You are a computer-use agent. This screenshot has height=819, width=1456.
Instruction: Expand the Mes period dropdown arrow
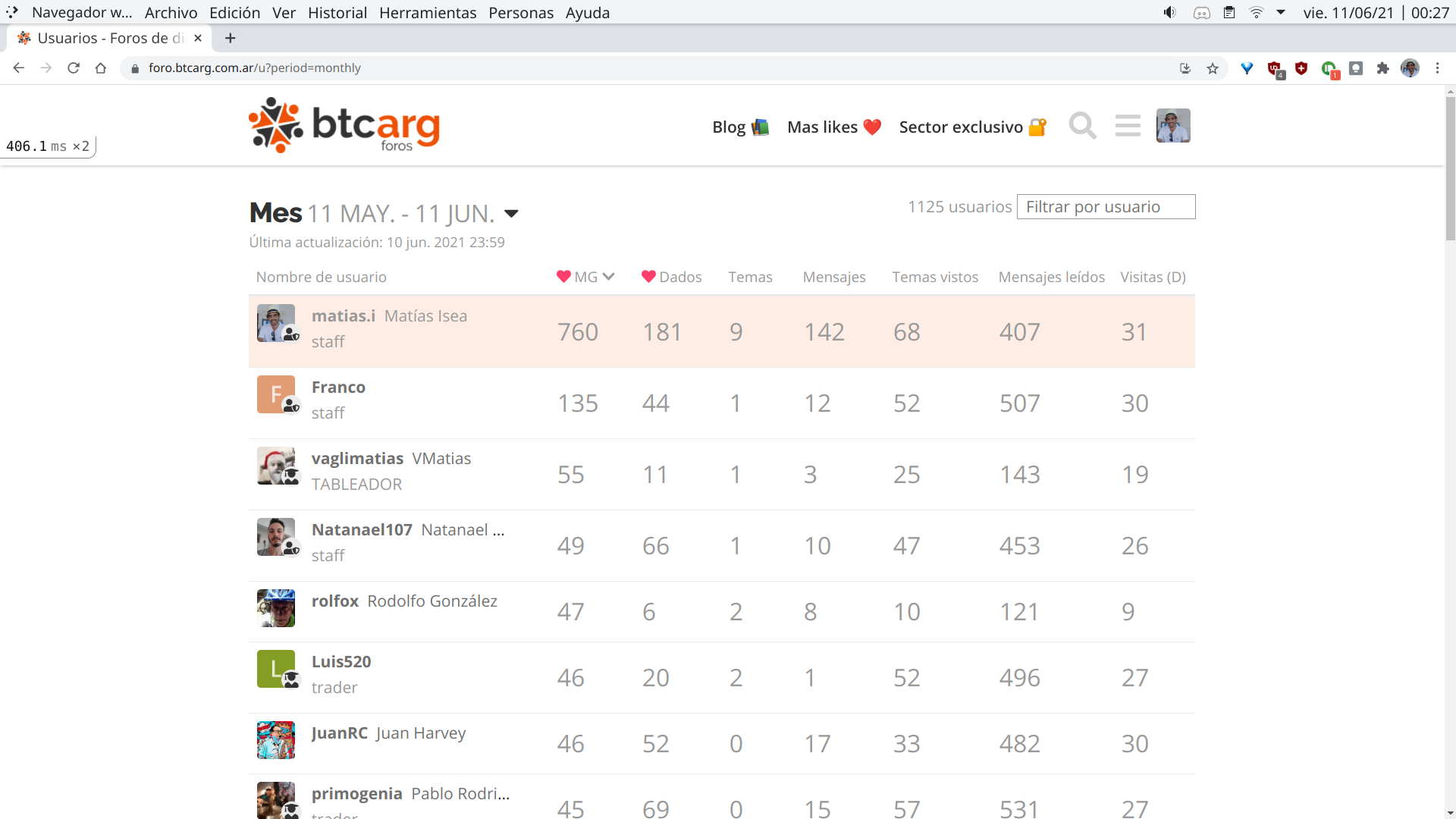click(511, 214)
